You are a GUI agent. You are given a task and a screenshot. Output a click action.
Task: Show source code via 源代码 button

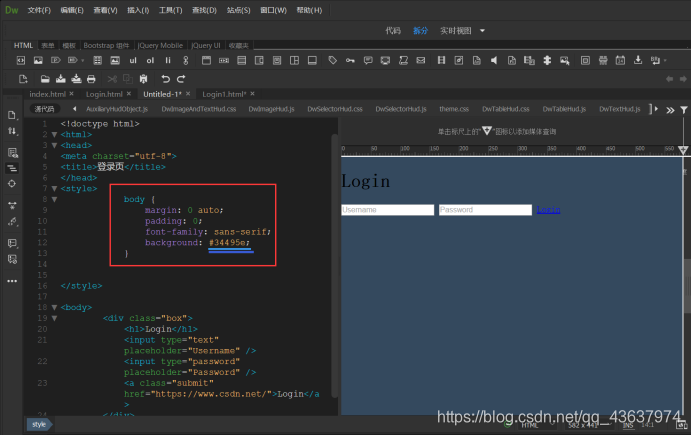pyautogui.click(x=45, y=109)
